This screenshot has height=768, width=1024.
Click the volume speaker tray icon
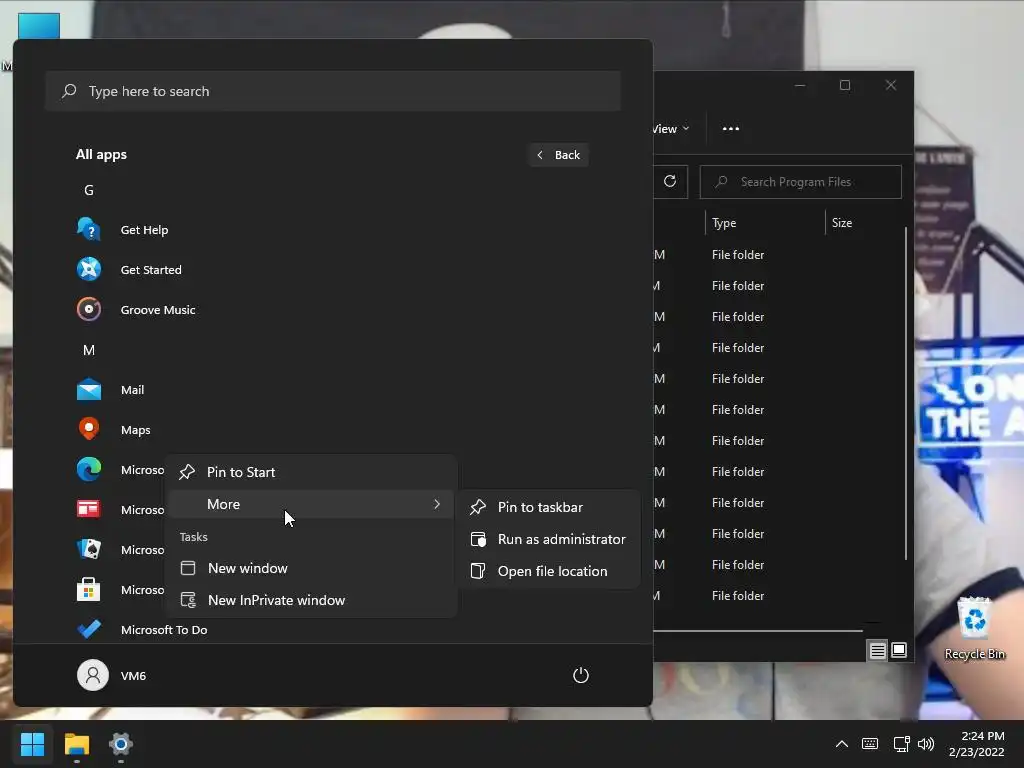(926, 744)
